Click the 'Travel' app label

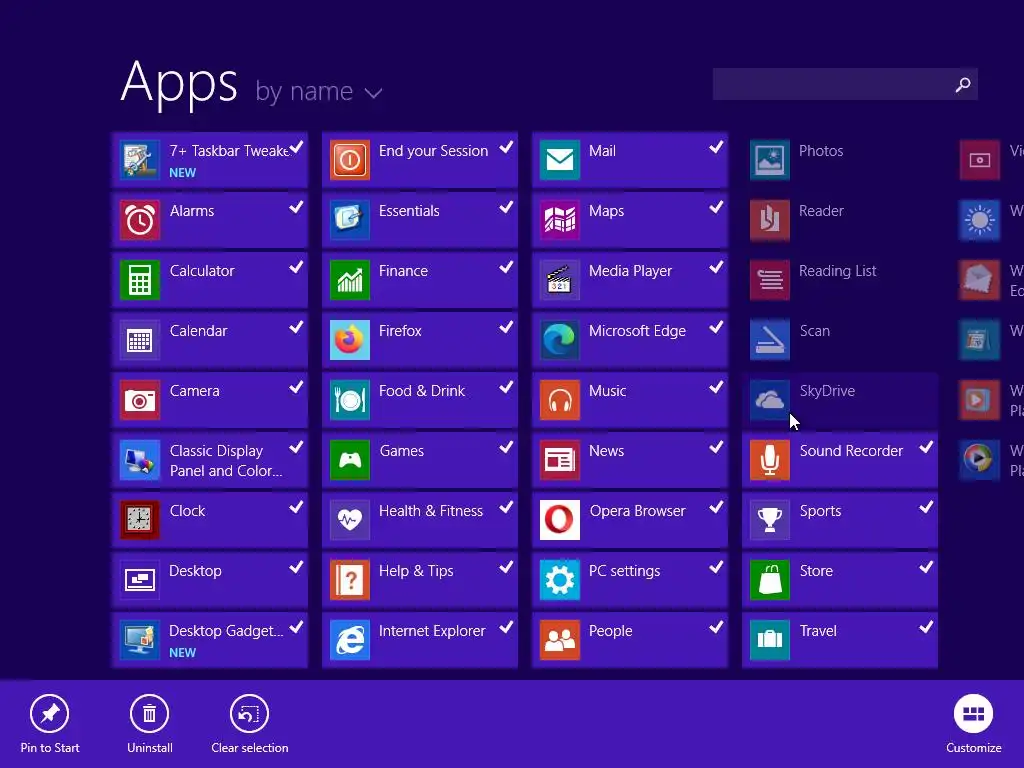point(818,631)
